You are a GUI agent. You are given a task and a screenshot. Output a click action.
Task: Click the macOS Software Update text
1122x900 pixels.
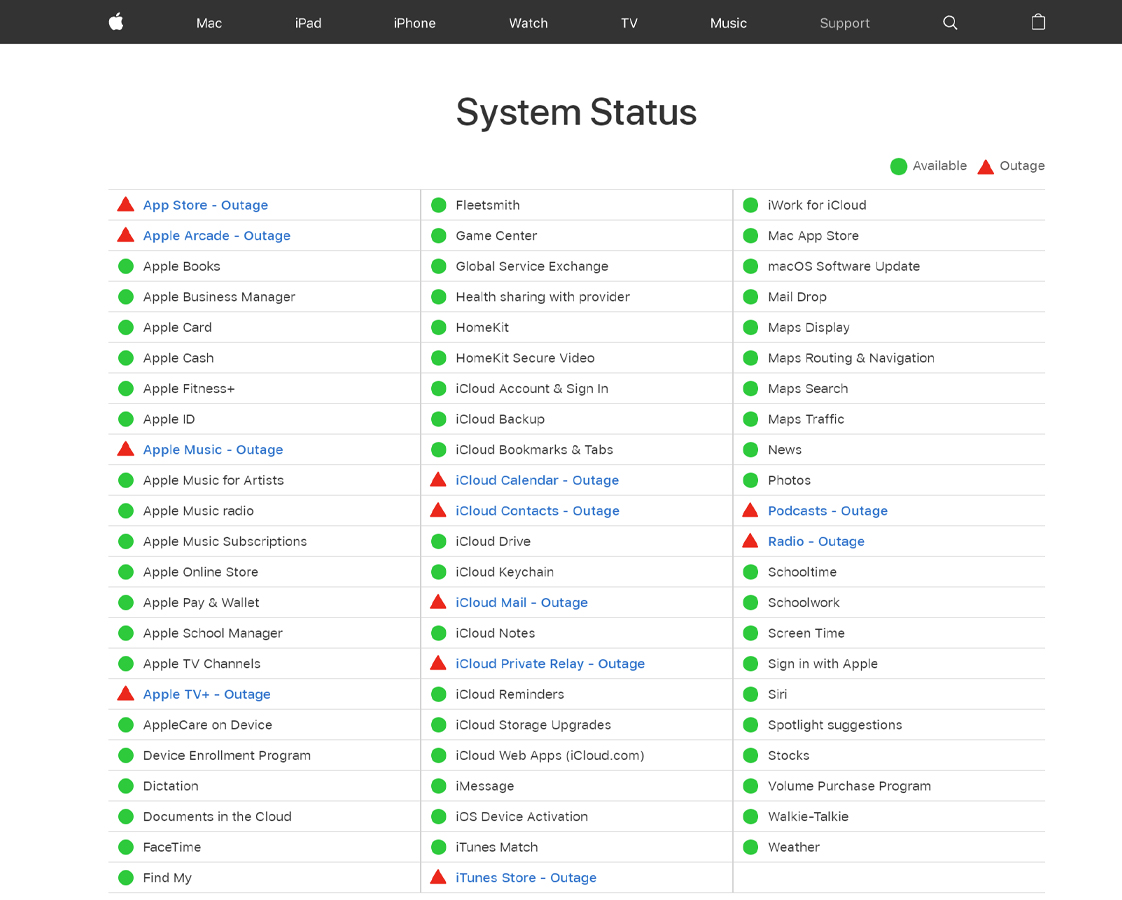coord(844,266)
